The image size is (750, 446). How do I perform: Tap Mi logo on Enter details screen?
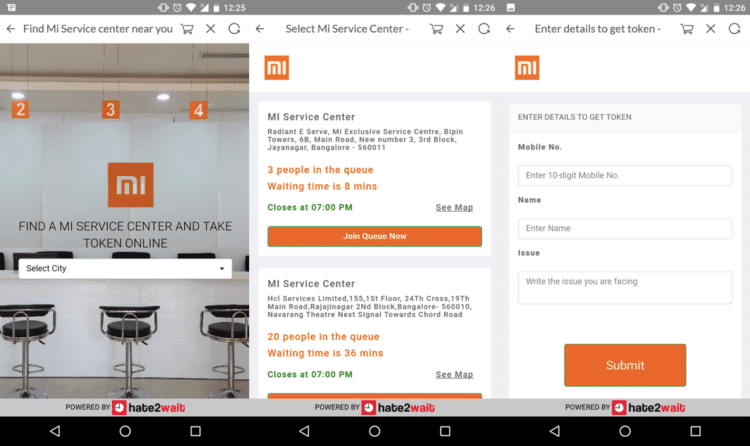click(527, 67)
